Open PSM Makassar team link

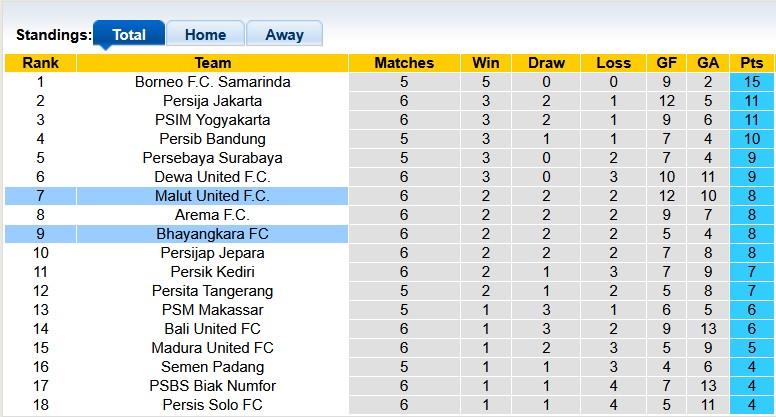pos(212,310)
